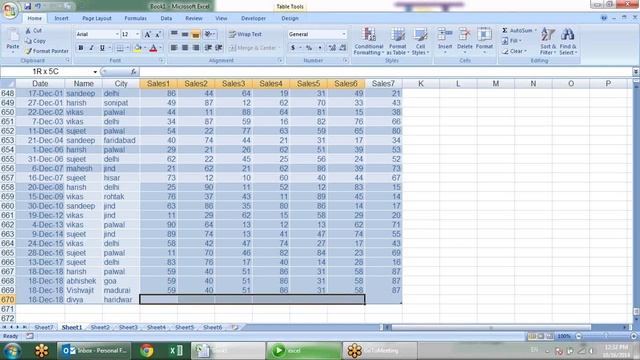640x360 pixels.
Task: Toggle right text alignment
Action: point(196,48)
